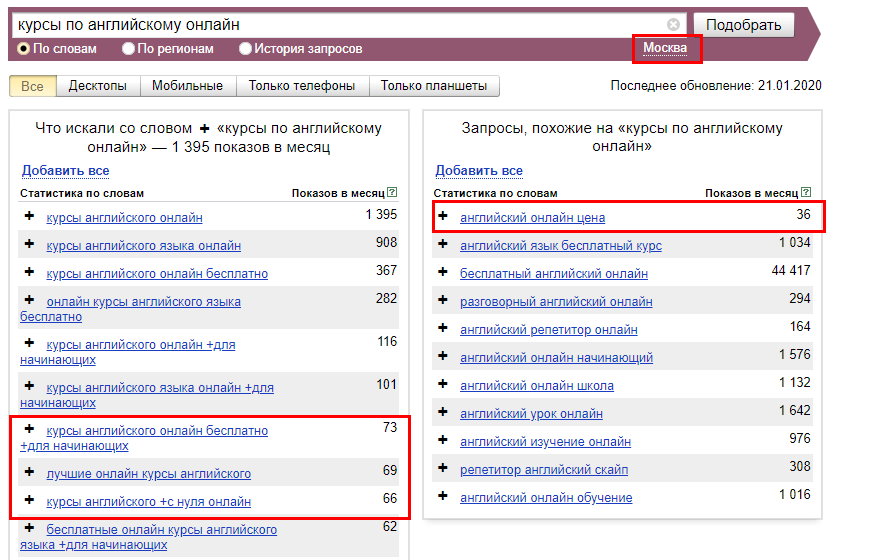
Task: Open 'лучшие онлайн курсы английского' link
Action: tap(149, 474)
